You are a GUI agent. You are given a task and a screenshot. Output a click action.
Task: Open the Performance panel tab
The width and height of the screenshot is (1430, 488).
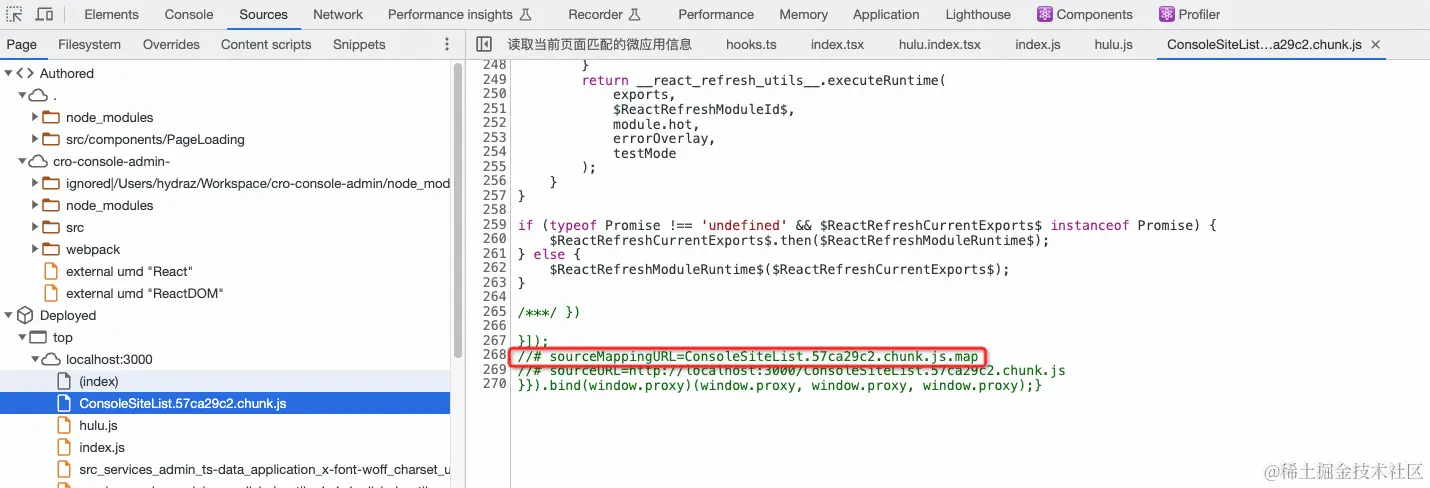pyautogui.click(x=716, y=14)
